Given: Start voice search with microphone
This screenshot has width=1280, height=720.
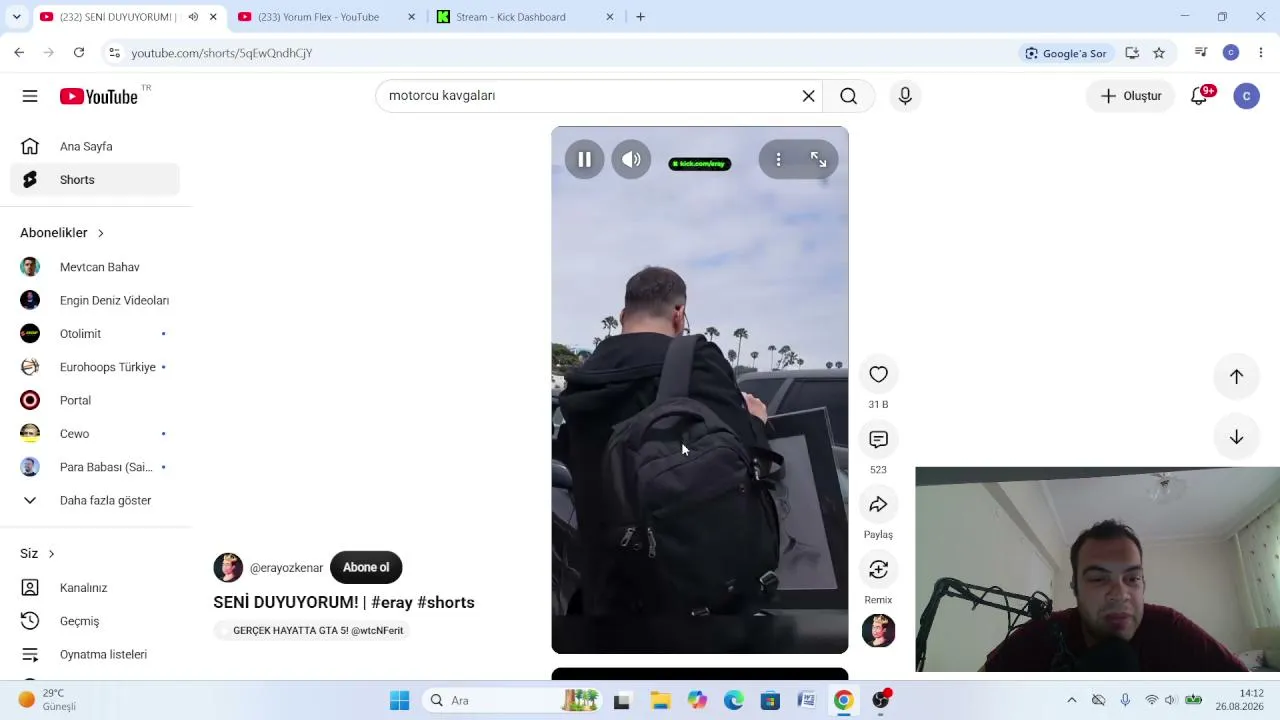Looking at the screenshot, I should pyautogui.click(x=905, y=96).
